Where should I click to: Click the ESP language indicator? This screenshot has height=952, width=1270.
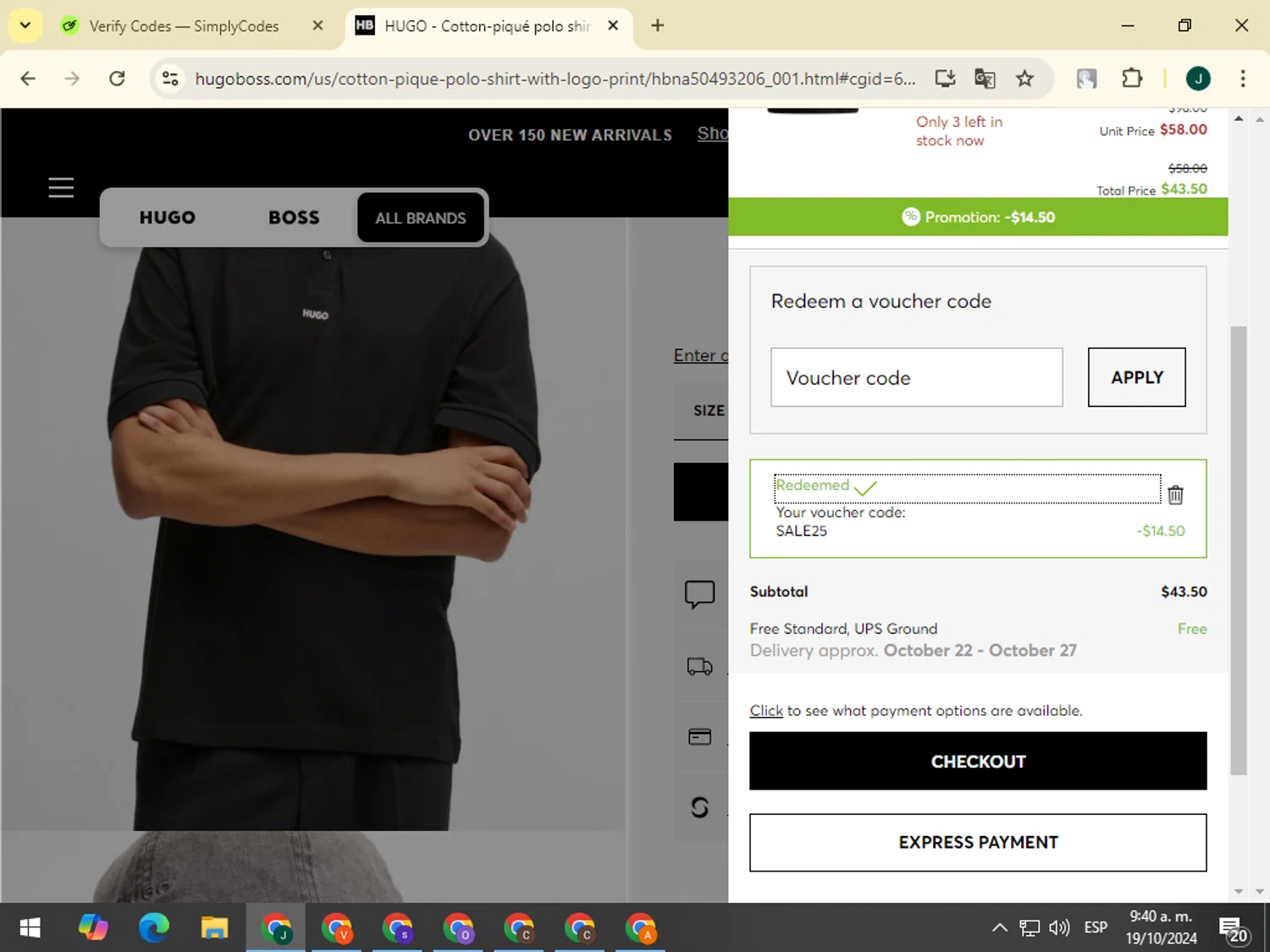(1096, 928)
